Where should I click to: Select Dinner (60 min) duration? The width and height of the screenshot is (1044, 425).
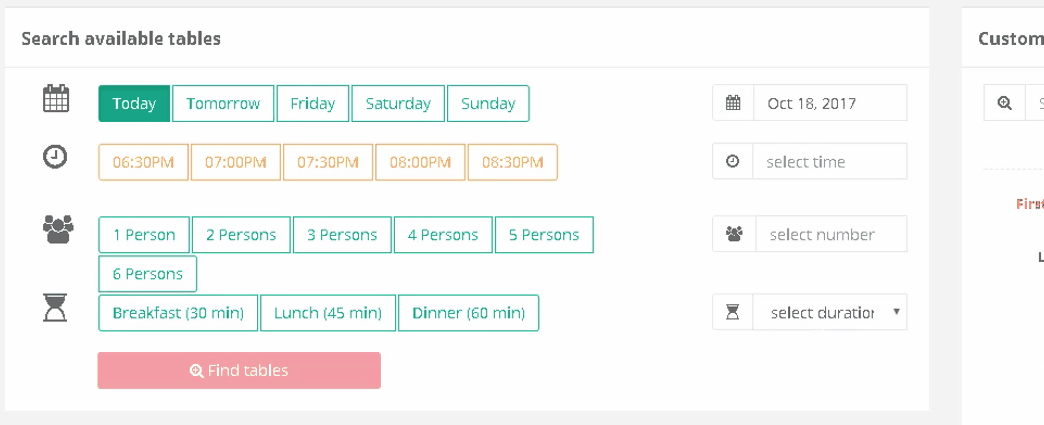tap(469, 313)
